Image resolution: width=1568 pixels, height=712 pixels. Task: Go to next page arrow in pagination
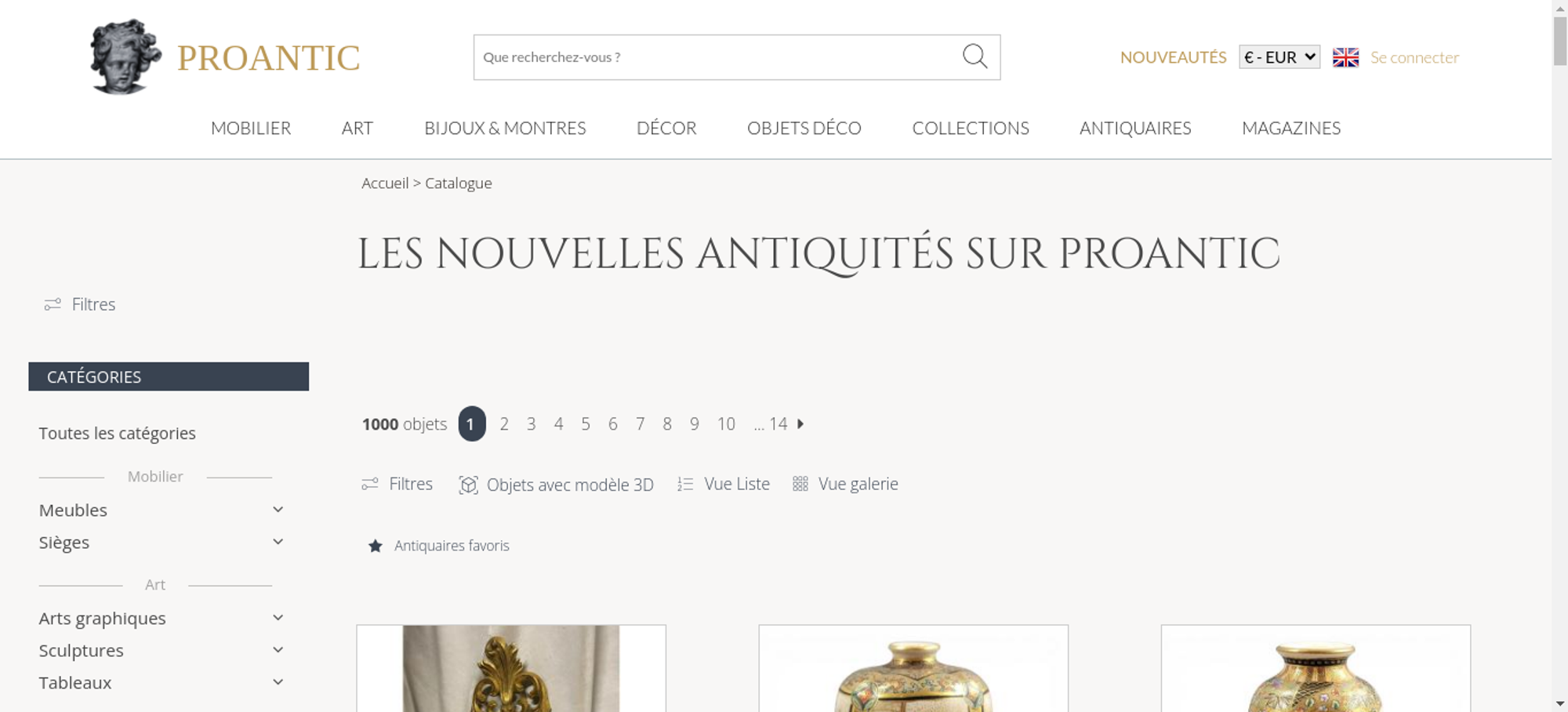coord(800,423)
